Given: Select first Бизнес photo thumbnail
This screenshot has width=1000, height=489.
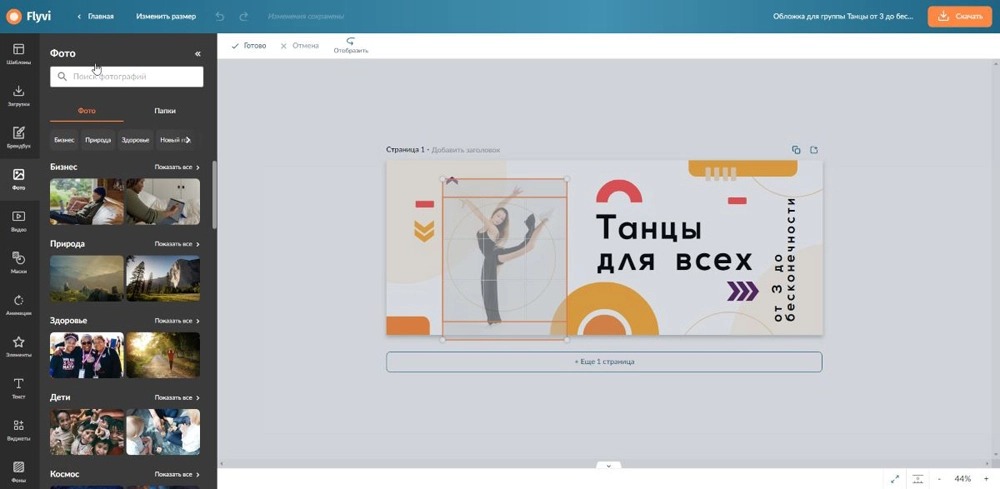Looking at the screenshot, I should [x=87, y=201].
